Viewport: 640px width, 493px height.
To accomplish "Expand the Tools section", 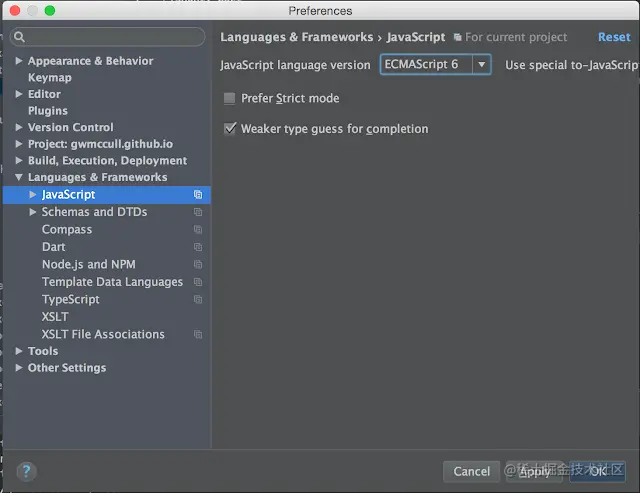I will click(19, 351).
